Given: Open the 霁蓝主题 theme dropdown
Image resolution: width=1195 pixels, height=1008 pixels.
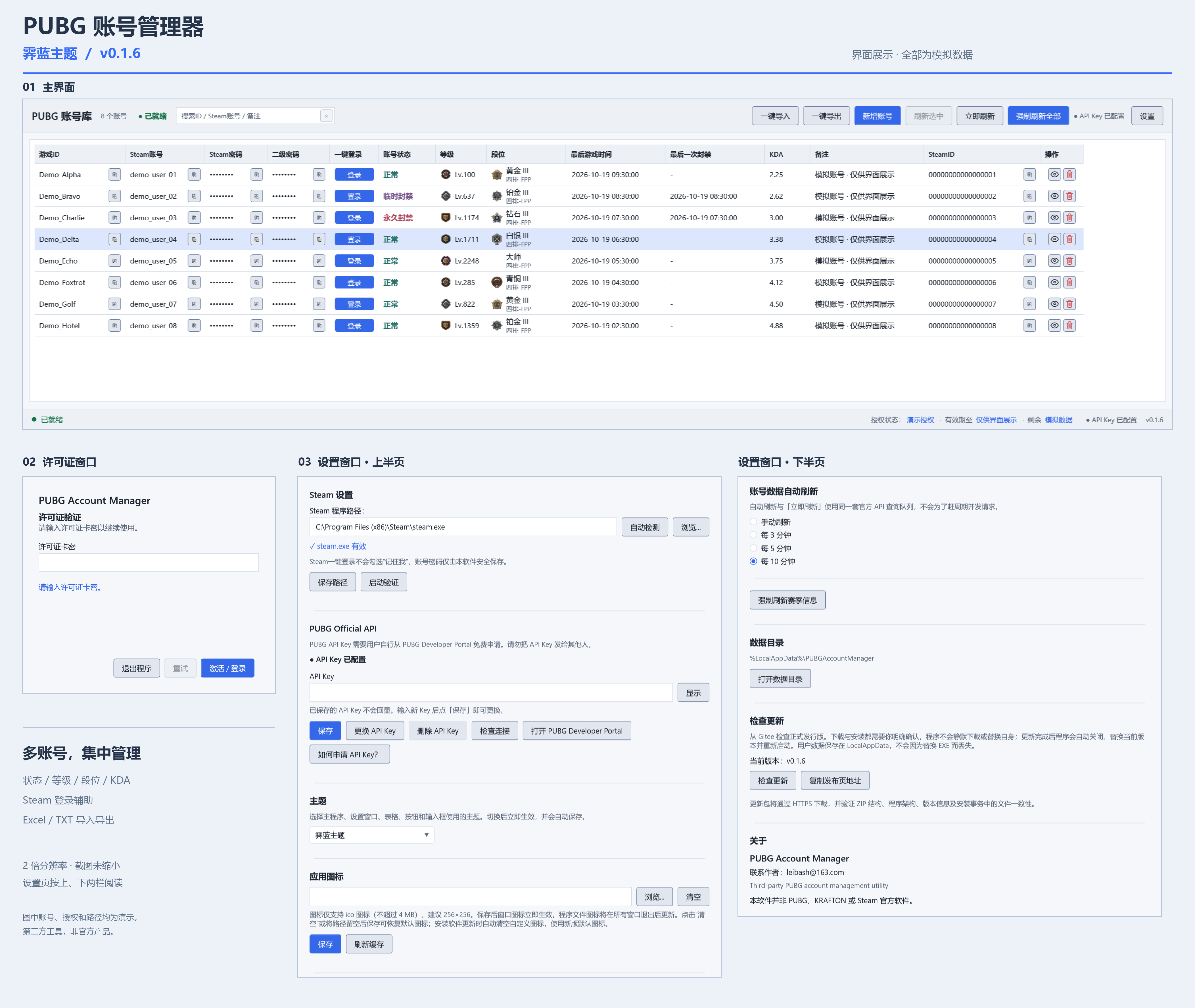Looking at the screenshot, I should pyautogui.click(x=371, y=835).
